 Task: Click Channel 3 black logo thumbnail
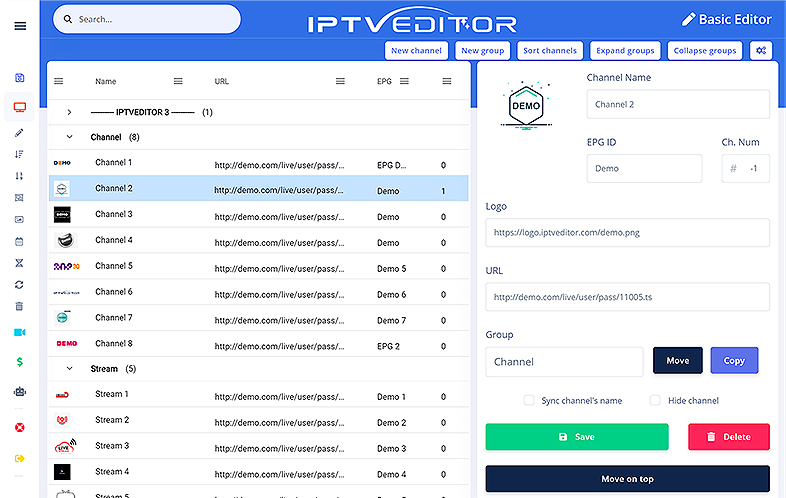62,215
